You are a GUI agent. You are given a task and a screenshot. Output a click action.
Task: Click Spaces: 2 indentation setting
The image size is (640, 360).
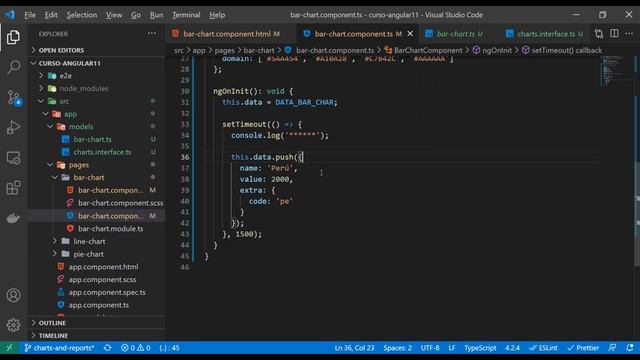click(398, 348)
